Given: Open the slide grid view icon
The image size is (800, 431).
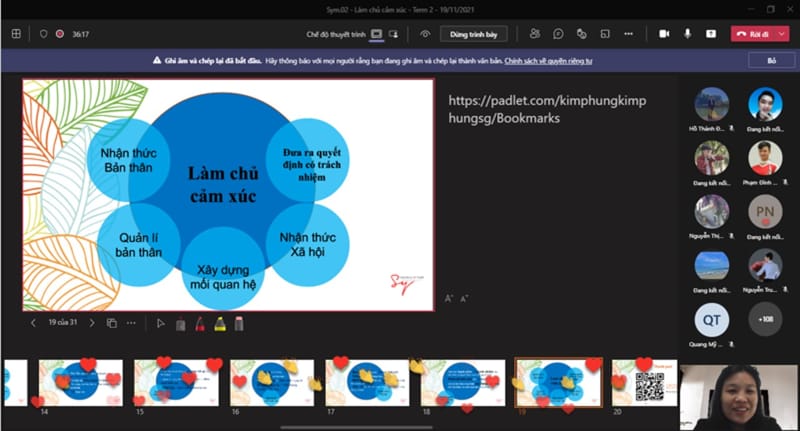Looking at the screenshot, I should (111, 324).
